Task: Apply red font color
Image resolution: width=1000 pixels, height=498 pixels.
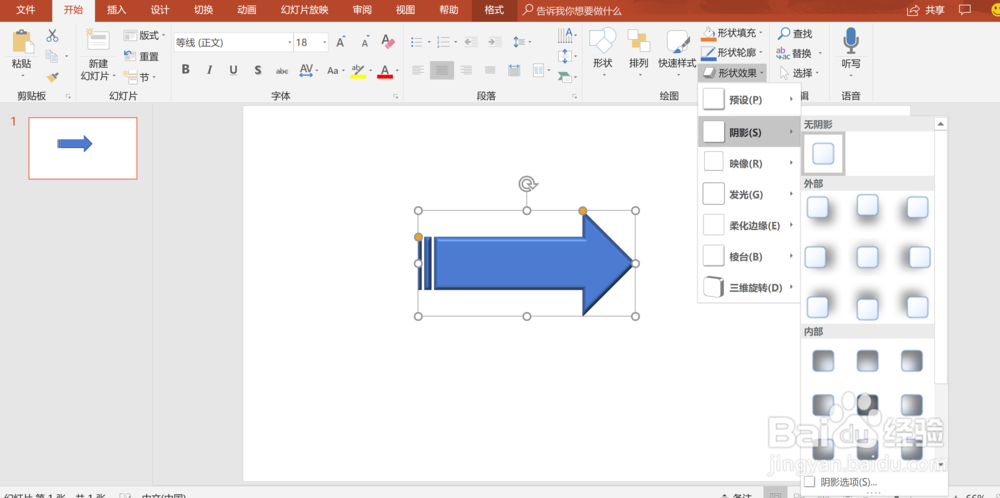Action: coord(385,70)
